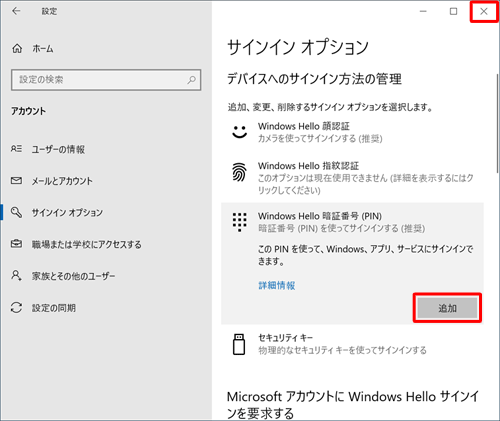
Task: Minimize the Settings window
Action: pos(423,11)
